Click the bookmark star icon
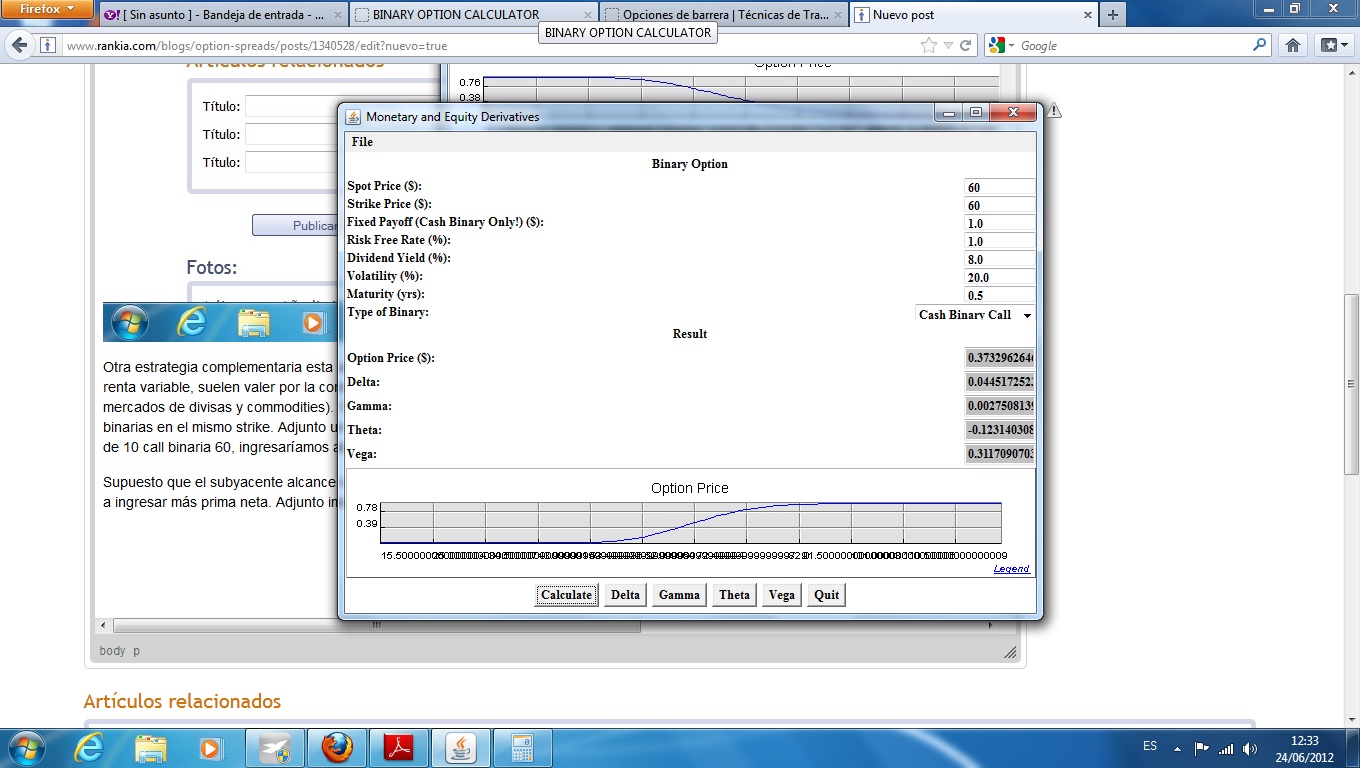The image size is (1360, 768). point(929,45)
